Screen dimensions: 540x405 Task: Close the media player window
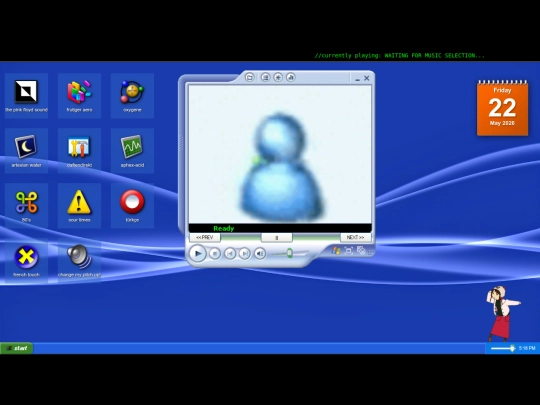pyautogui.click(x=367, y=78)
